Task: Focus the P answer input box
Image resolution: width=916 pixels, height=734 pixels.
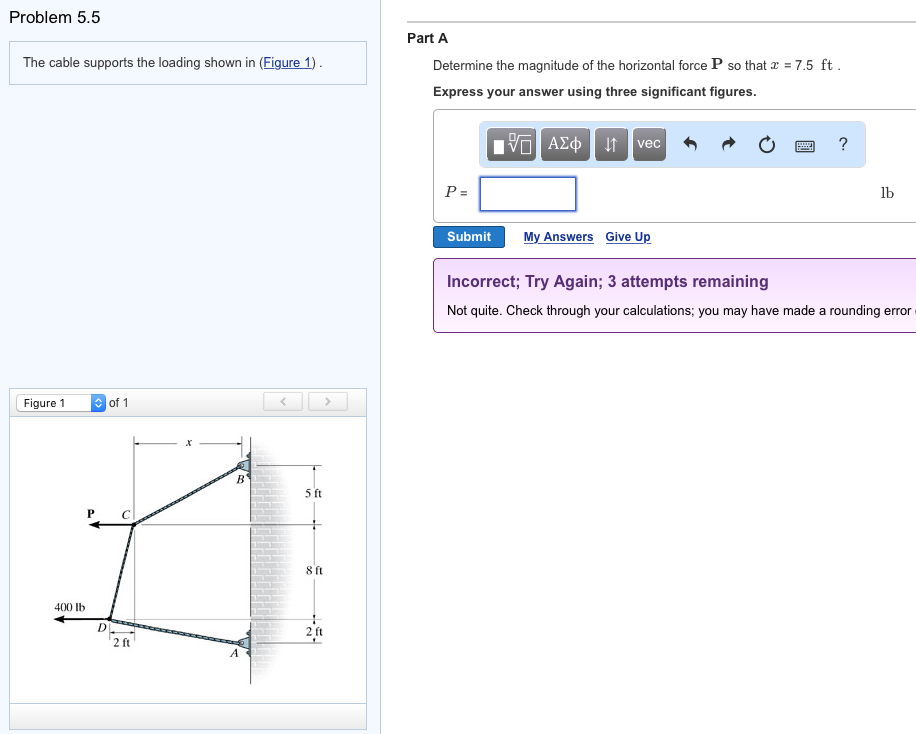Action: pyautogui.click(x=528, y=194)
